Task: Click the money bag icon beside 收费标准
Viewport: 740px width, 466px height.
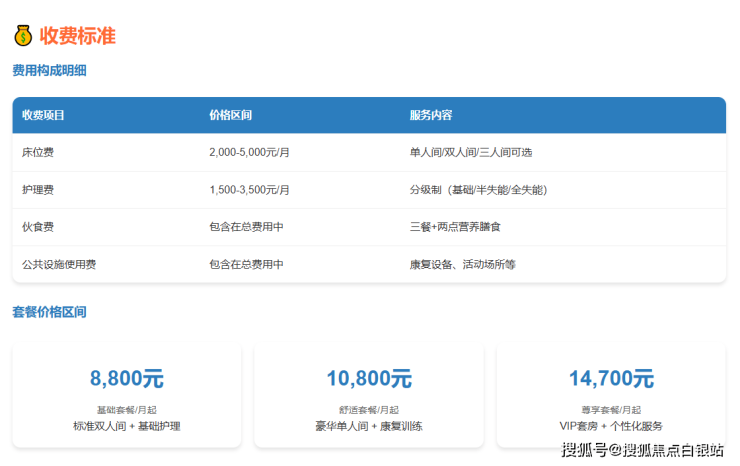Action: tap(23, 37)
